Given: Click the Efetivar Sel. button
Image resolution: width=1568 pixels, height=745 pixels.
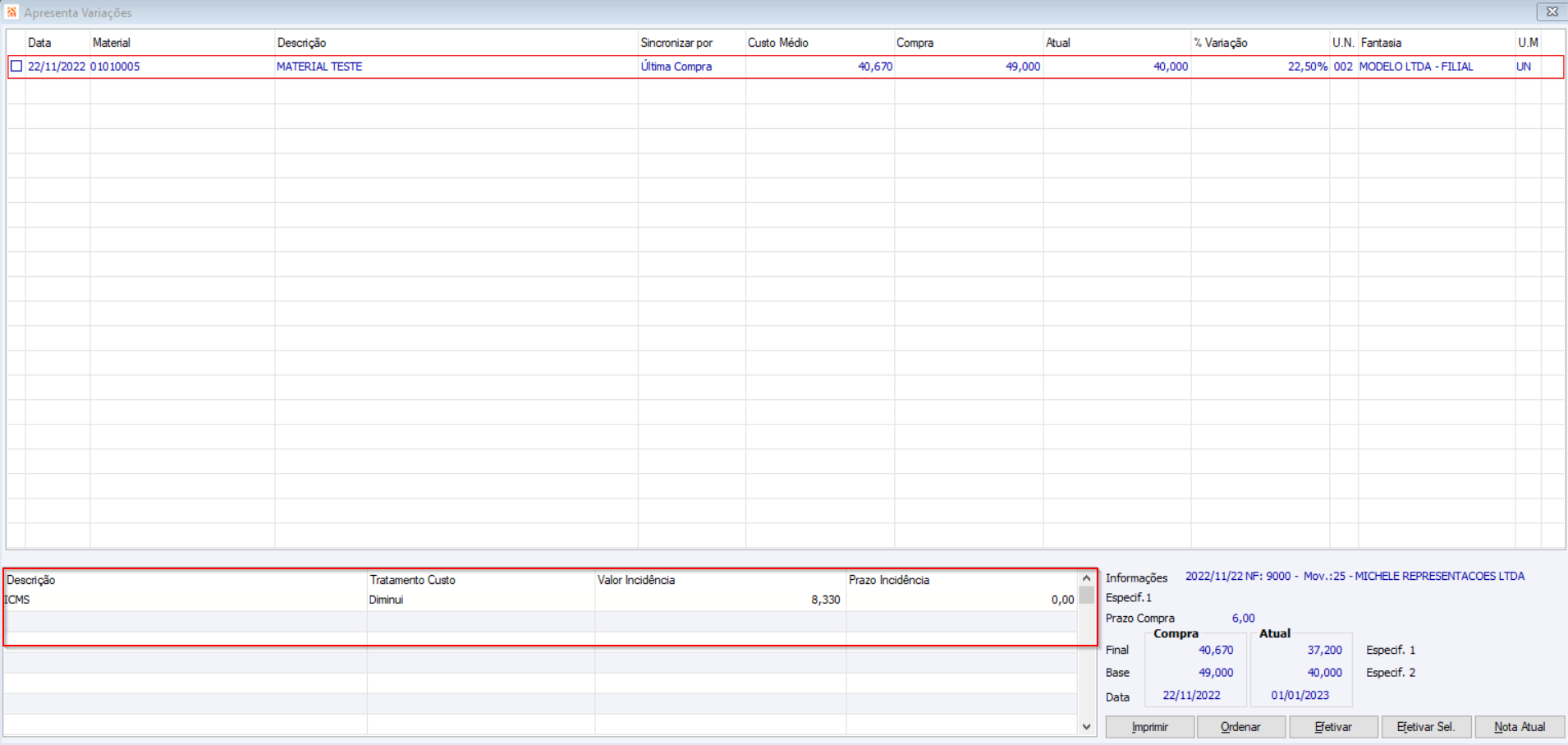Looking at the screenshot, I should (x=1426, y=727).
